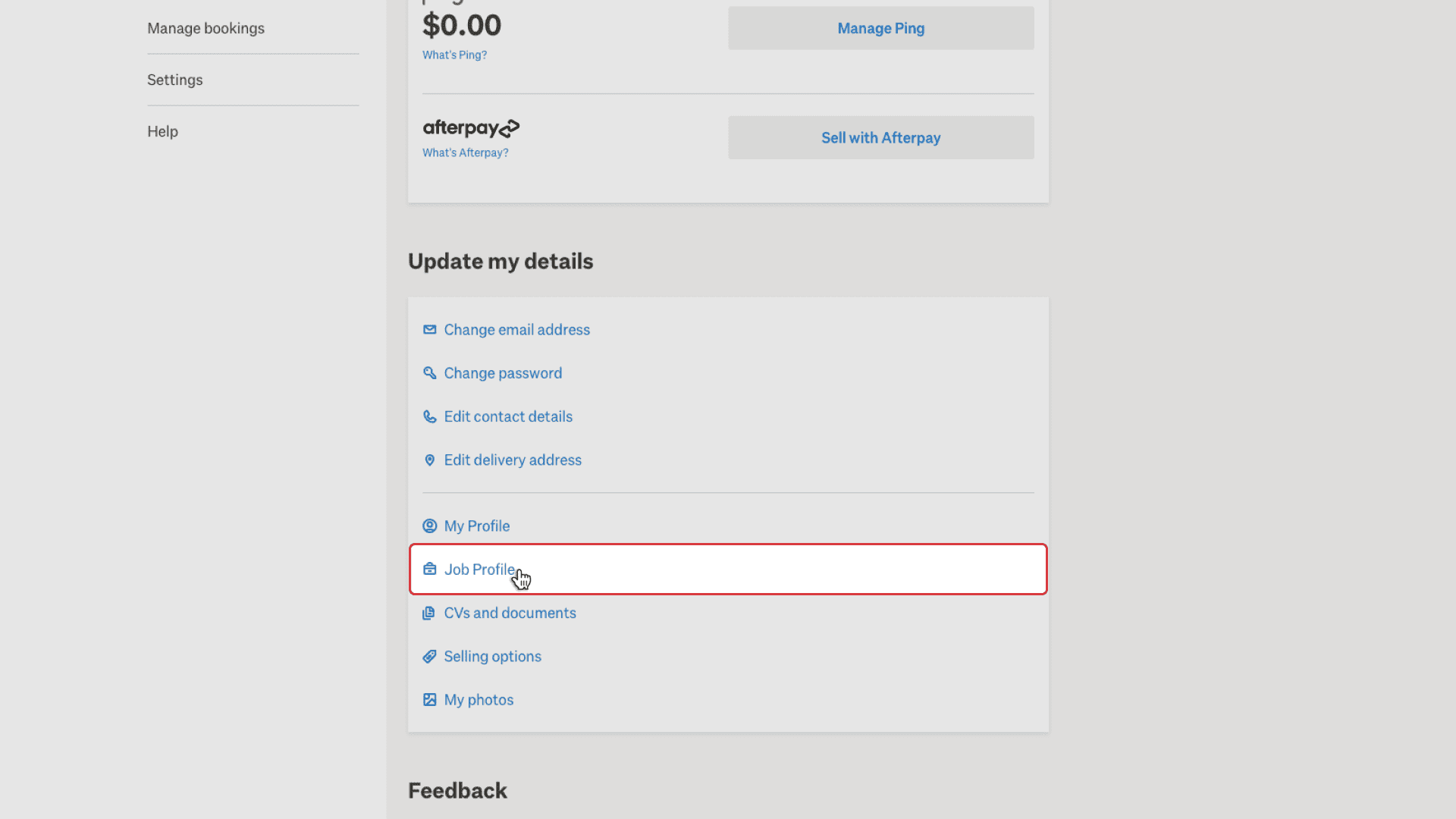The width and height of the screenshot is (1456, 819).
Task: Click the documents icon beside CVs and documents
Action: [x=430, y=613]
